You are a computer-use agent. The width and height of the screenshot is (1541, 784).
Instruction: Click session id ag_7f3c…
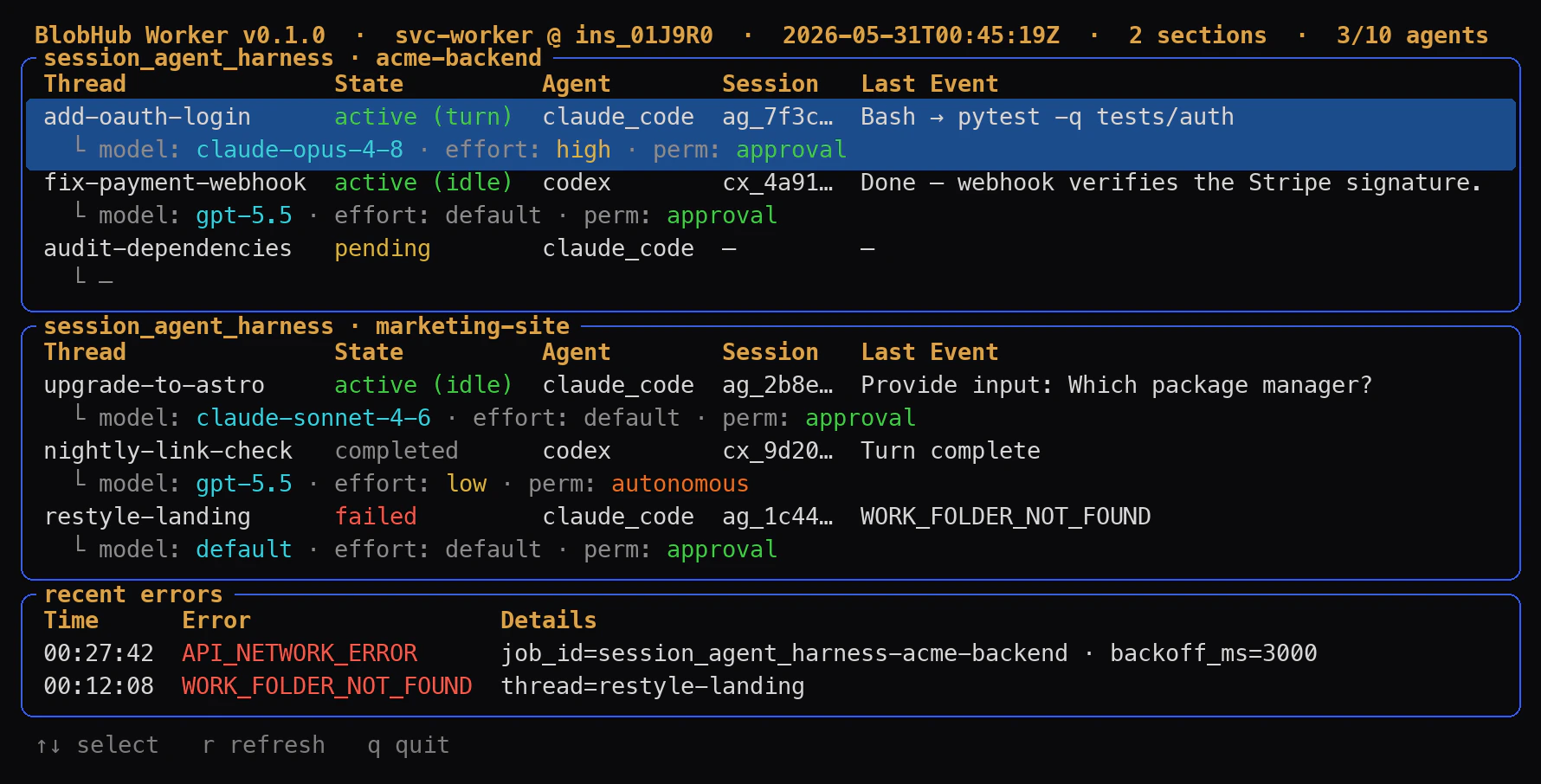pyautogui.click(x=777, y=117)
